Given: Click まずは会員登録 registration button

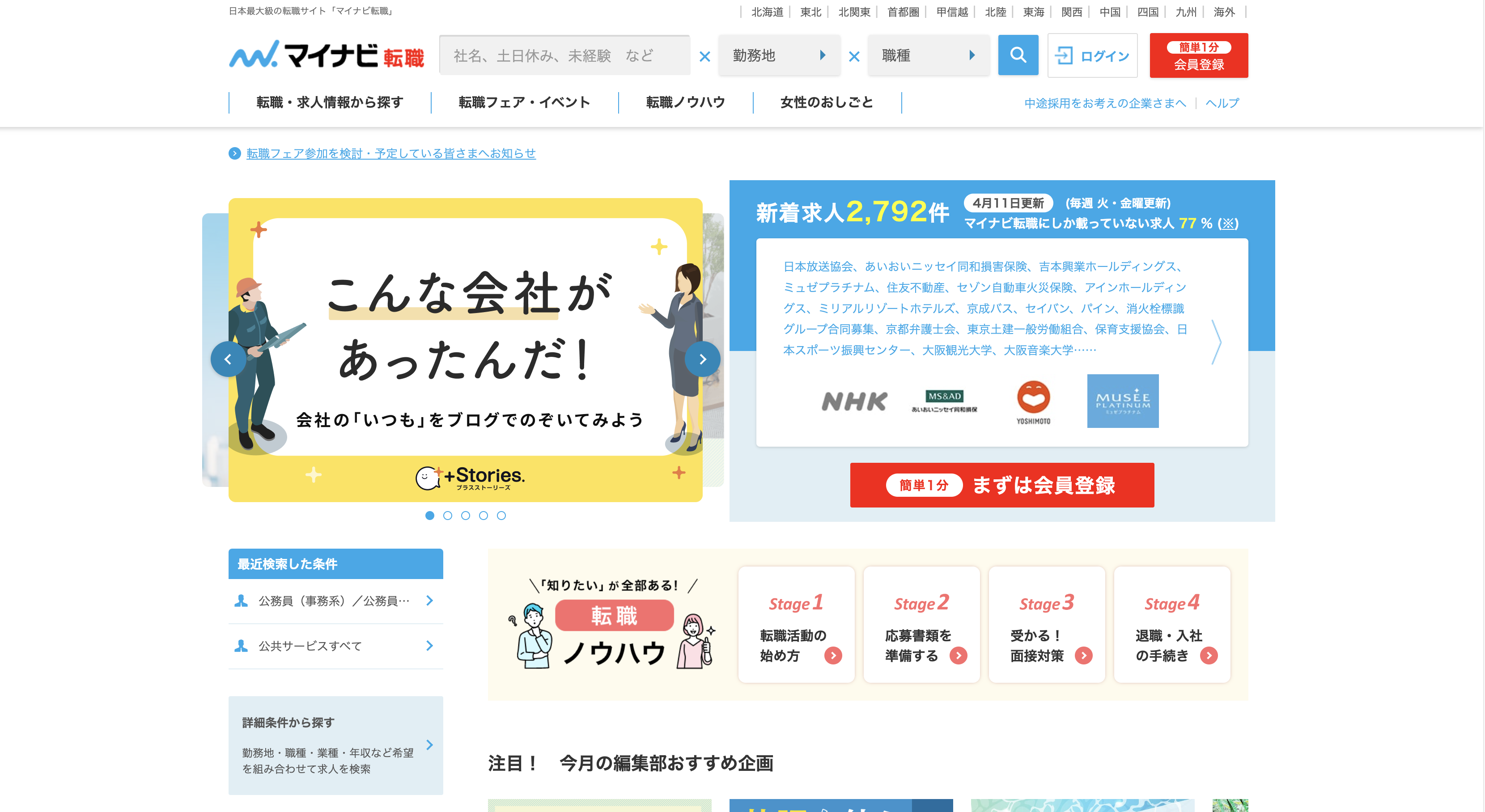Looking at the screenshot, I should tap(1002, 485).
